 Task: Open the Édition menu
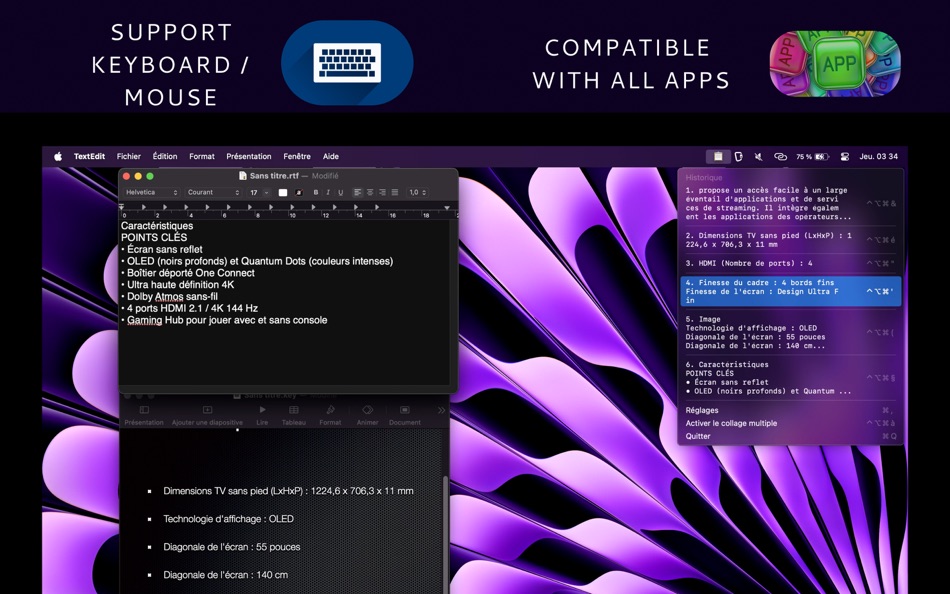coord(165,156)
